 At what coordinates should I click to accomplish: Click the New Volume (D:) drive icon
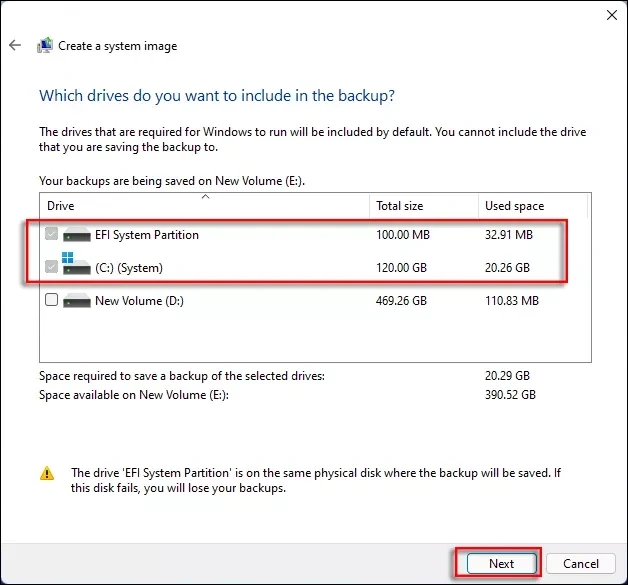[x=76, y=300]
